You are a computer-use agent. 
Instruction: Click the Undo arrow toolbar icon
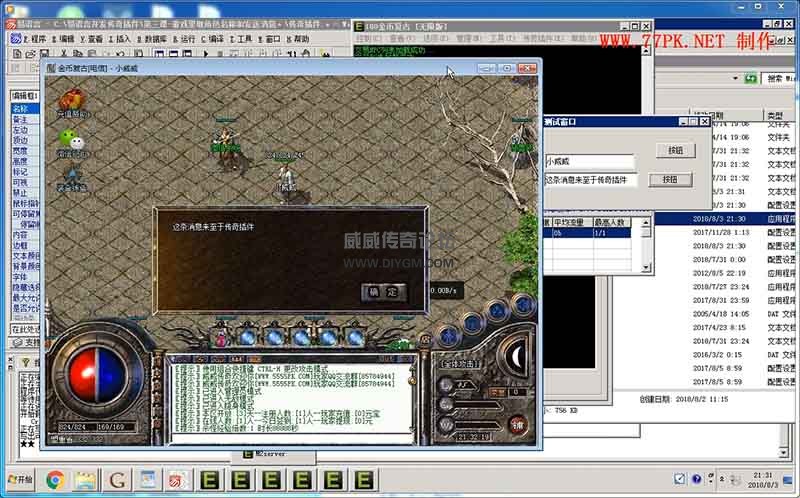[x=120, y=53]
